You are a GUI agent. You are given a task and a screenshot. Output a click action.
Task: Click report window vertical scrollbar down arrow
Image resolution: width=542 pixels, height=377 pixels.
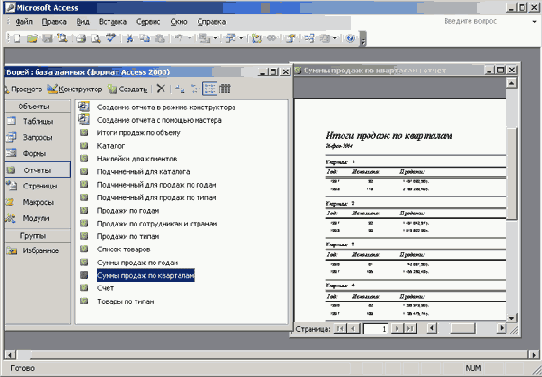[x=511, y=318]
